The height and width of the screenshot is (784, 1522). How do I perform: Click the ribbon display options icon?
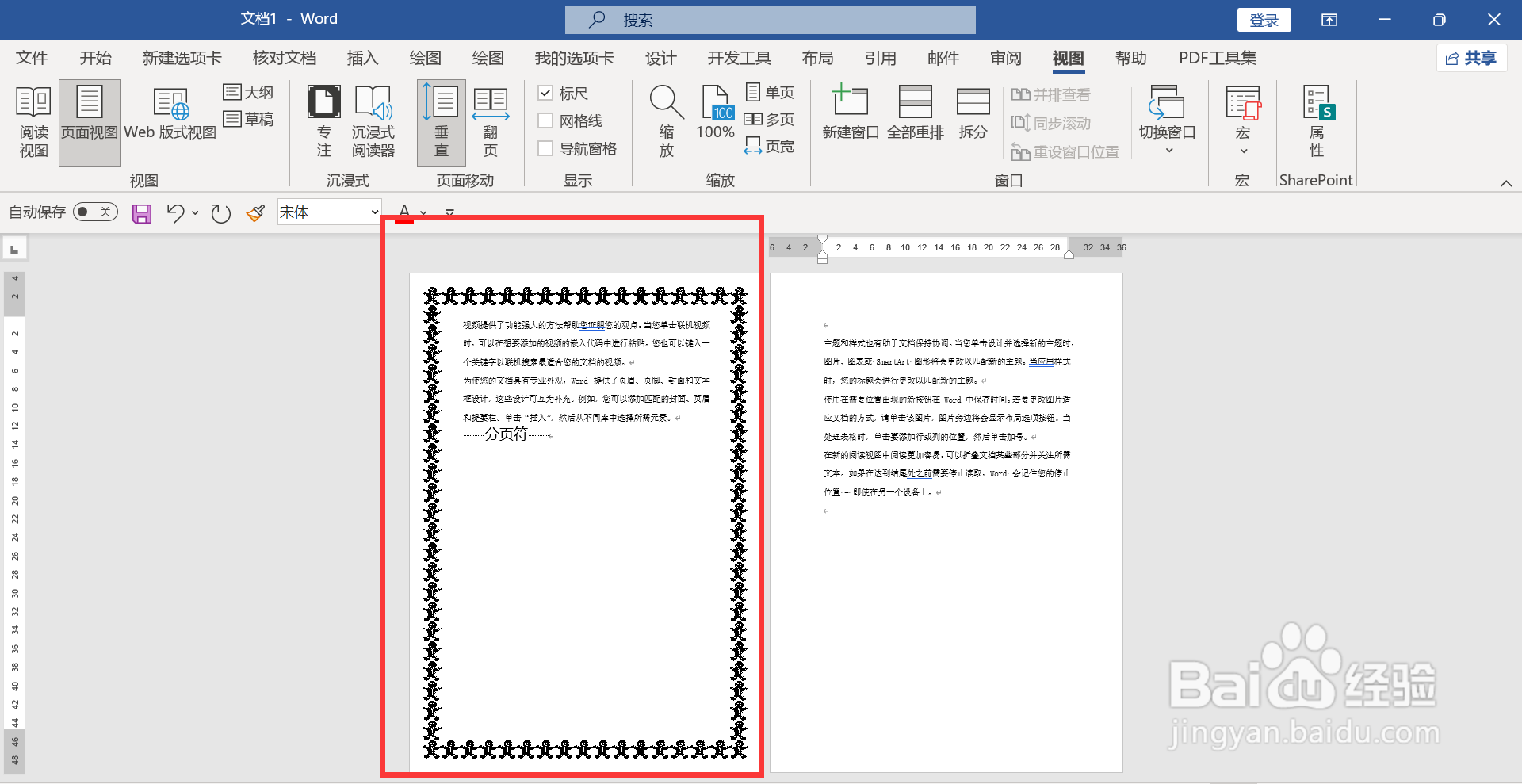(x=1329, y=20)
